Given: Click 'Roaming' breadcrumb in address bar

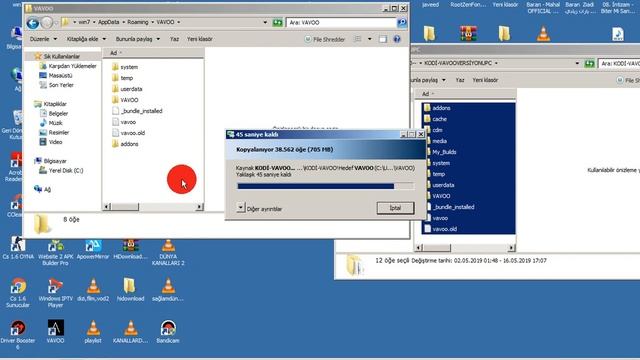Looking at the screenshot, I should (x=138, y=22).
